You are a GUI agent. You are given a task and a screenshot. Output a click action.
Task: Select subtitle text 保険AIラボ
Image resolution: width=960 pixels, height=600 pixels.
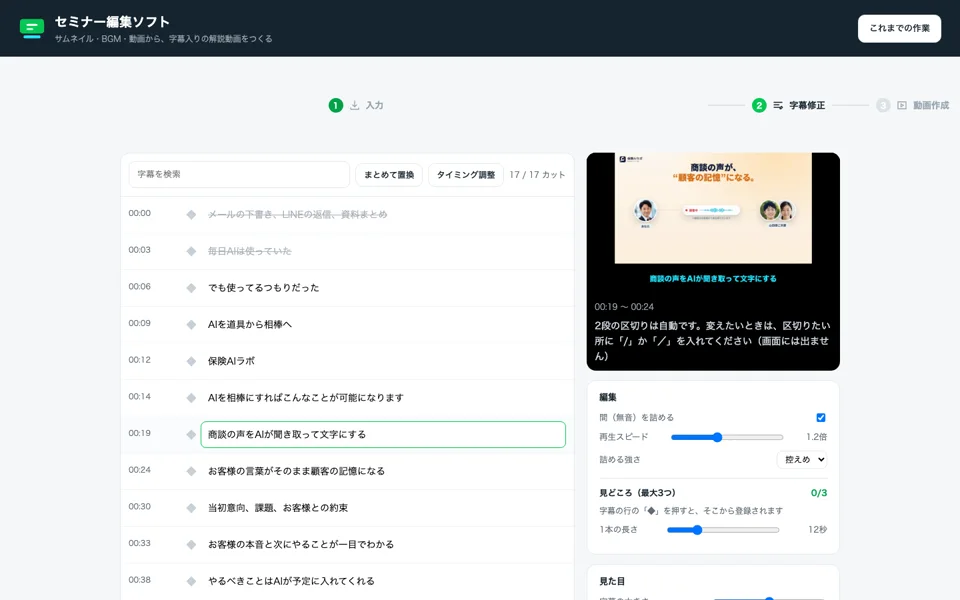click(x=231, y=361)
